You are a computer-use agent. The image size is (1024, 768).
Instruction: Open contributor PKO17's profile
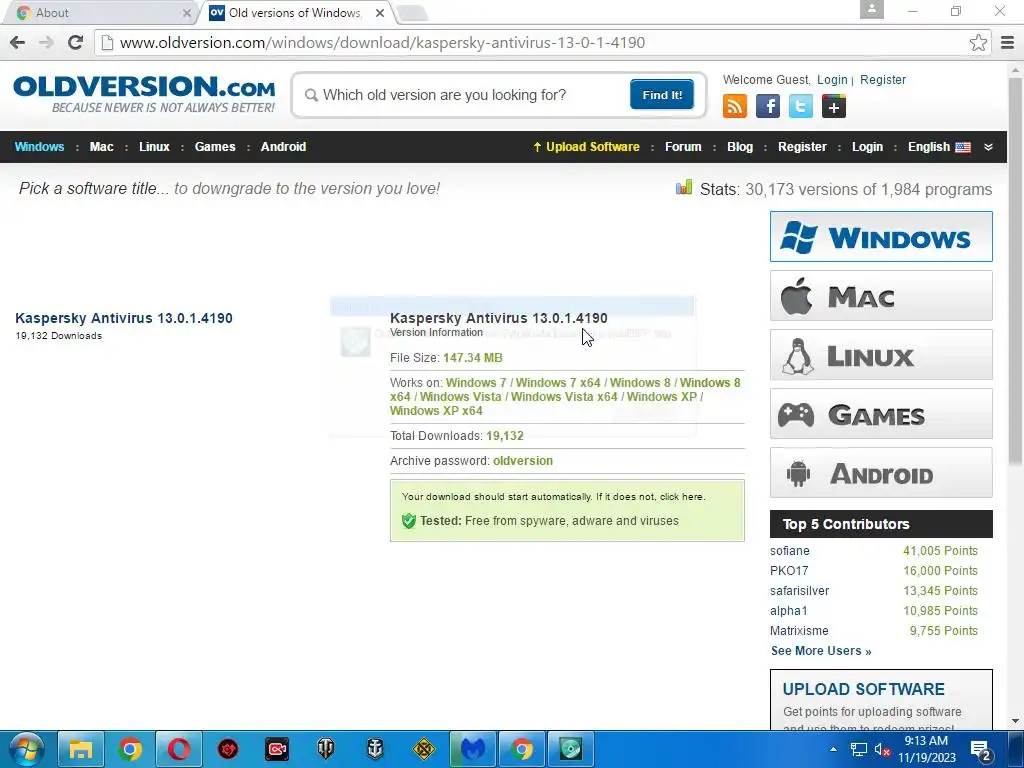pyautogui.click(x=789, y=571)
